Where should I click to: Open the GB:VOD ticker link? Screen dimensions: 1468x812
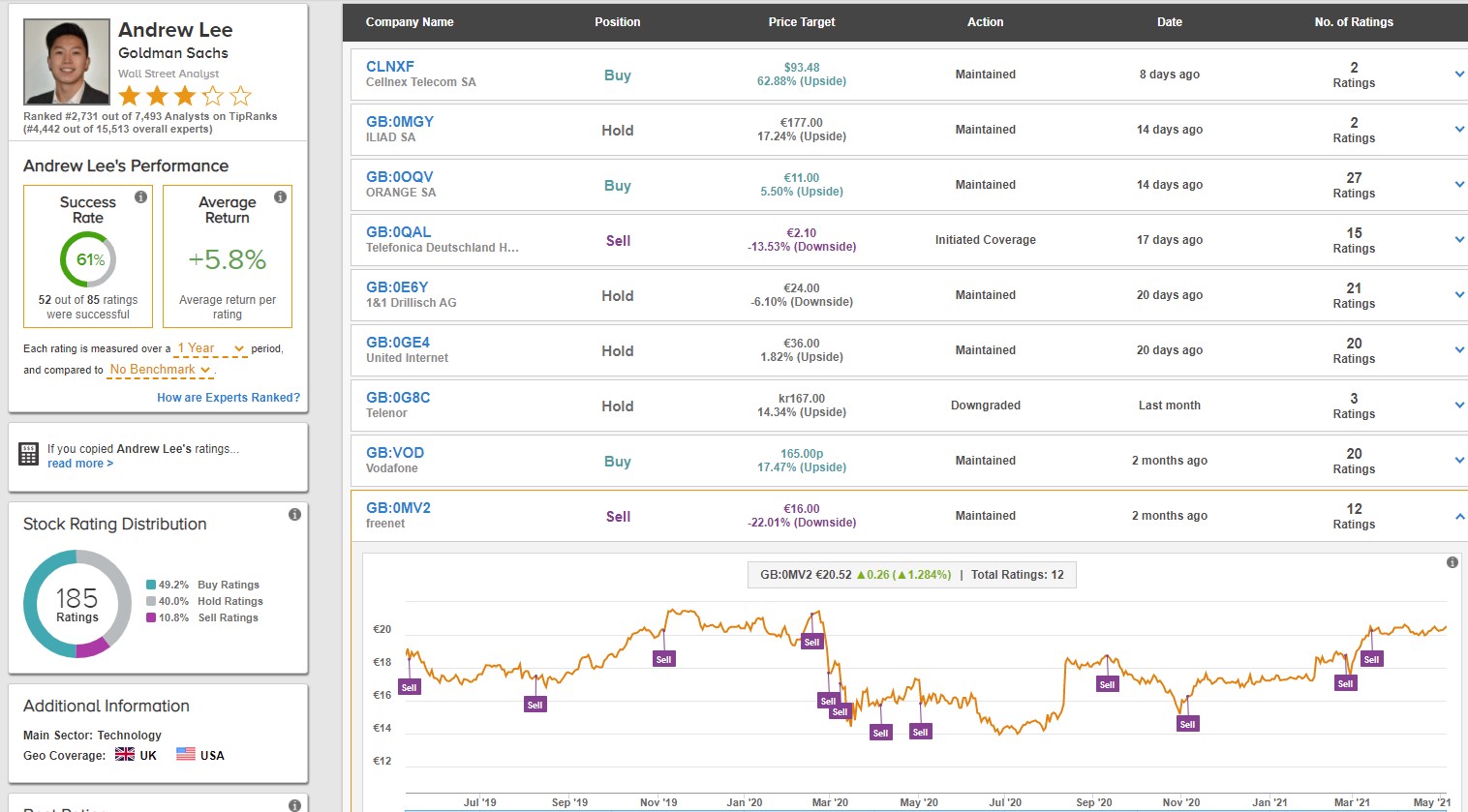[x=395, y=453]
